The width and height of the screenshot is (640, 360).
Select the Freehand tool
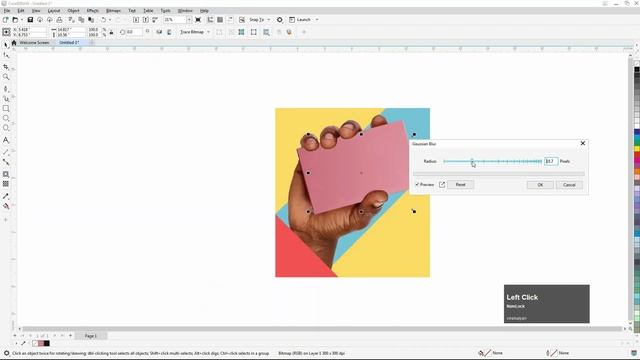[6, 89]
